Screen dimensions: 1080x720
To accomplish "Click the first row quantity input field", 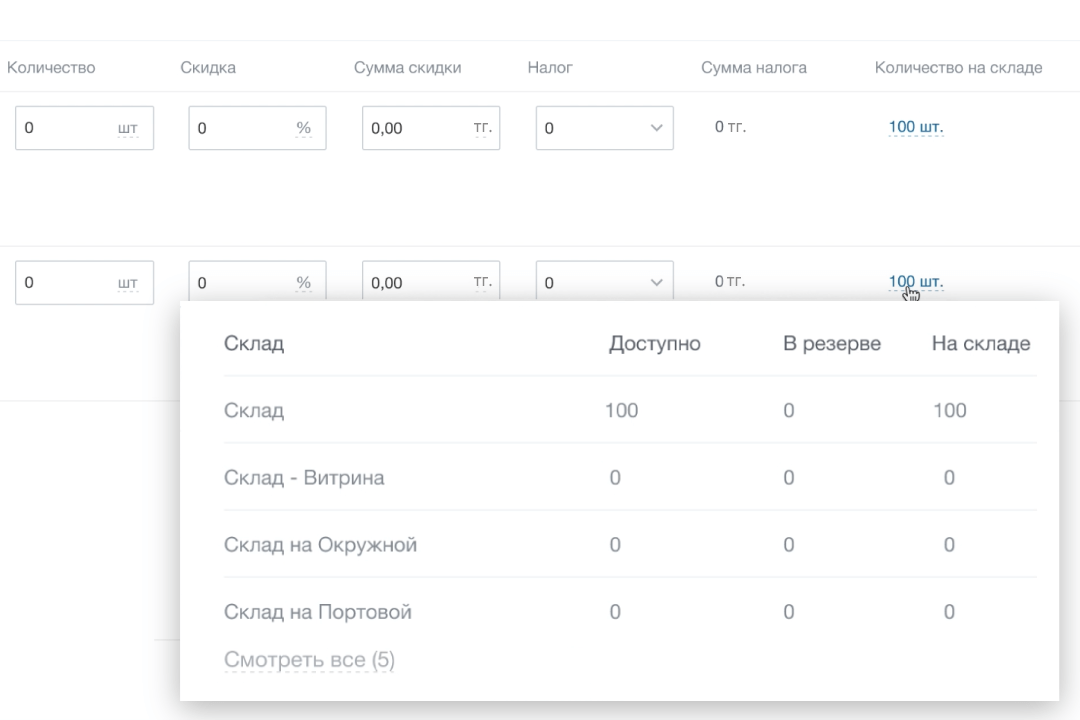I will pos(65,128).
